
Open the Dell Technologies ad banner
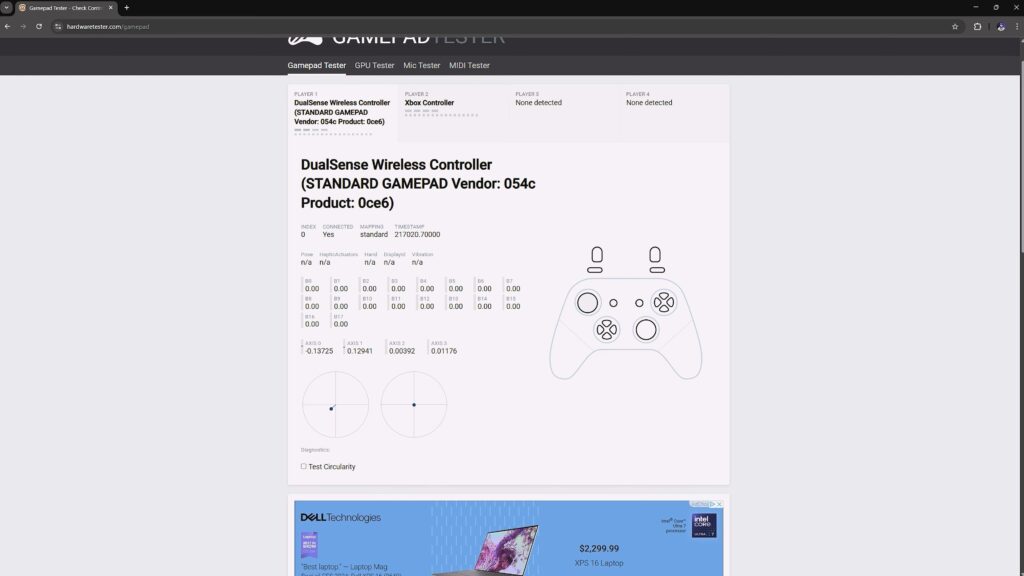pos(509,538)
